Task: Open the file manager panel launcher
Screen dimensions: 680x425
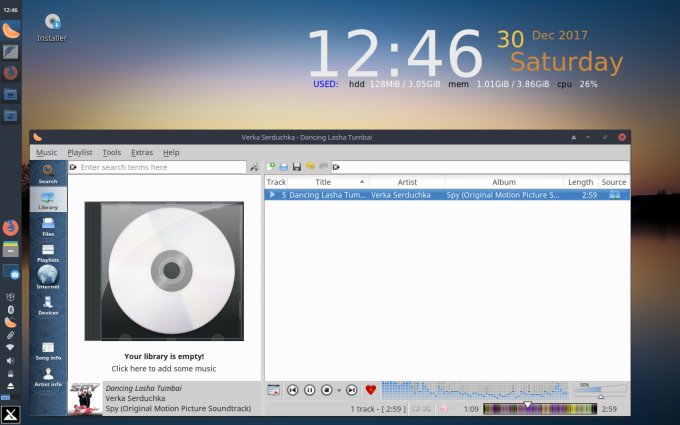Action: pos(10,249)
